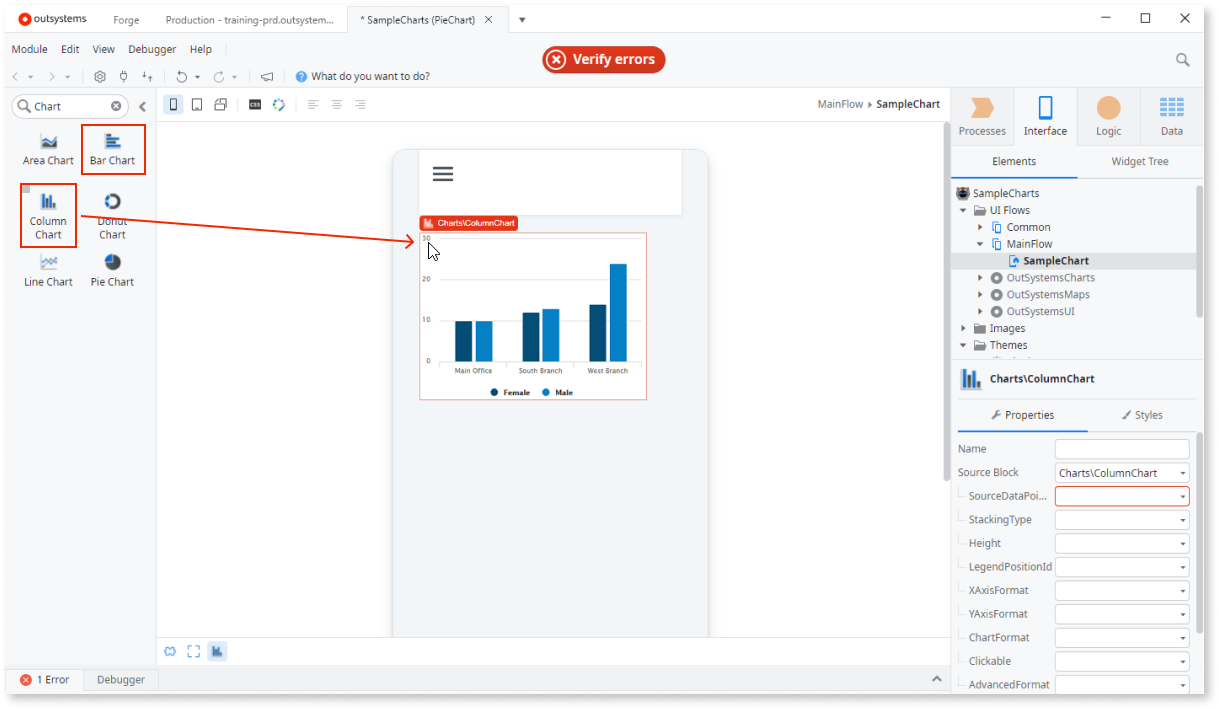Open the 1 Error panel
The width and height of the screenshot is (1219, 709).
[46, 679]
